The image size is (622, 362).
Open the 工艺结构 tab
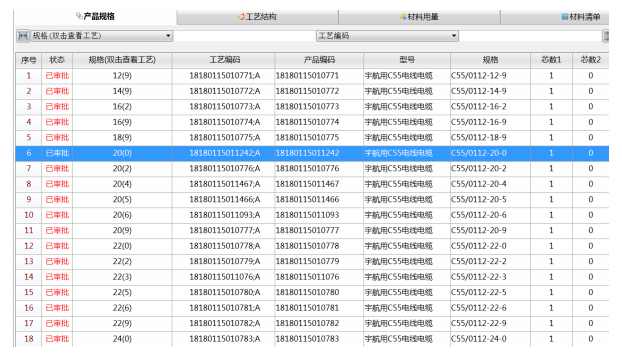point(257,17)
